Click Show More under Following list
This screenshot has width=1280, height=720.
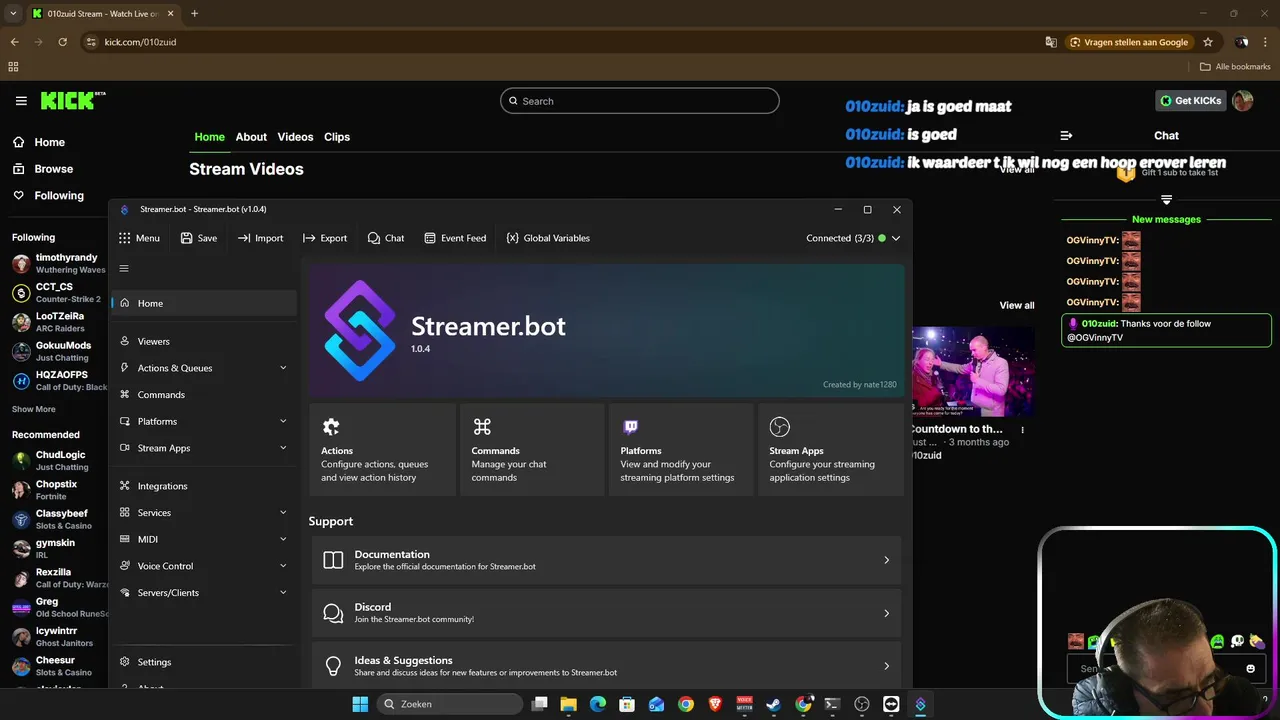click(34, 409)
